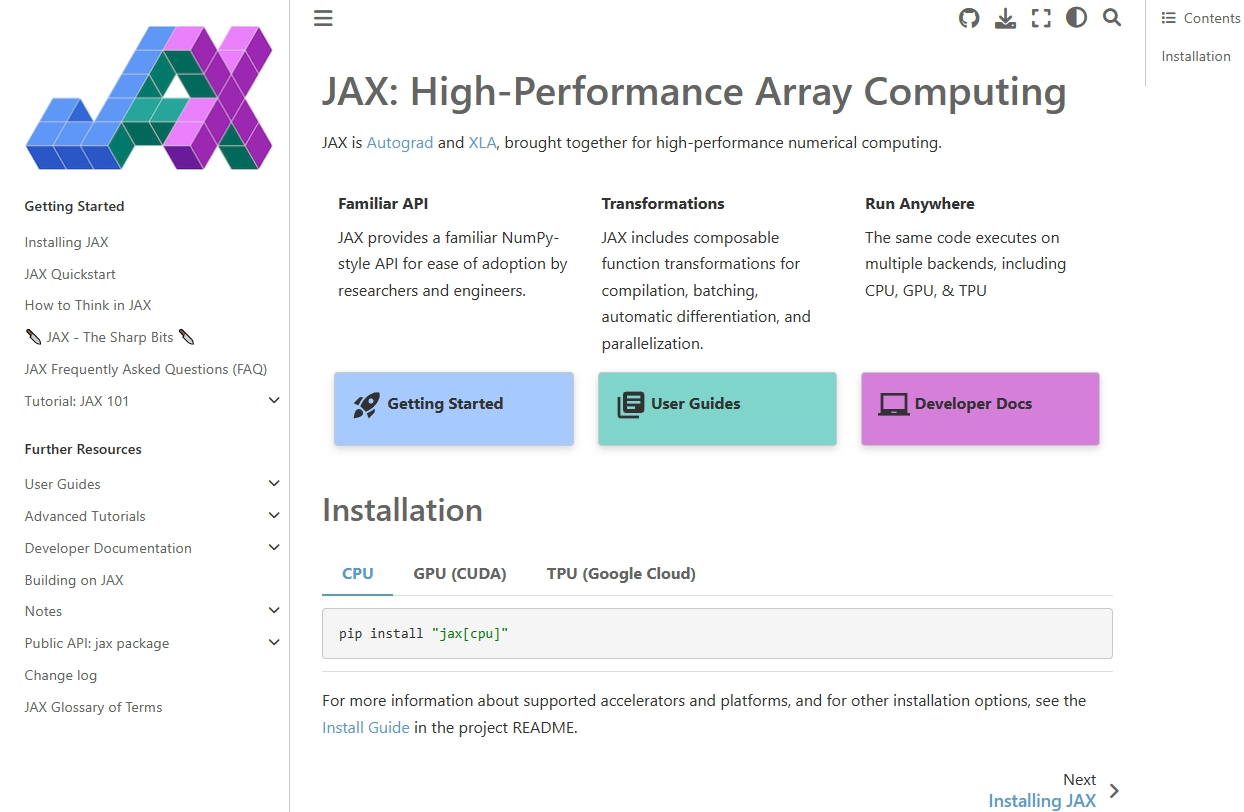Click the pip install code block
Screen dimensions: 1244x812
pyautogui.click(x=717, y=634)
